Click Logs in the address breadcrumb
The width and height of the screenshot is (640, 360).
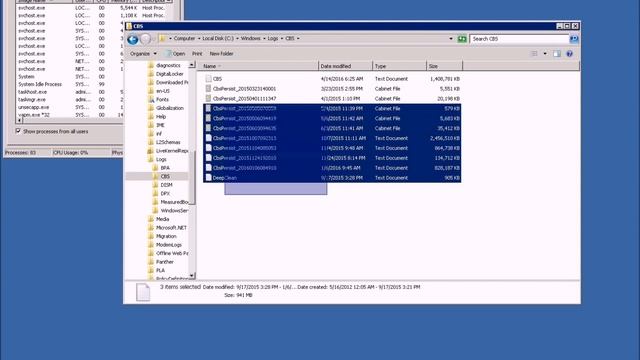point(273,38)
